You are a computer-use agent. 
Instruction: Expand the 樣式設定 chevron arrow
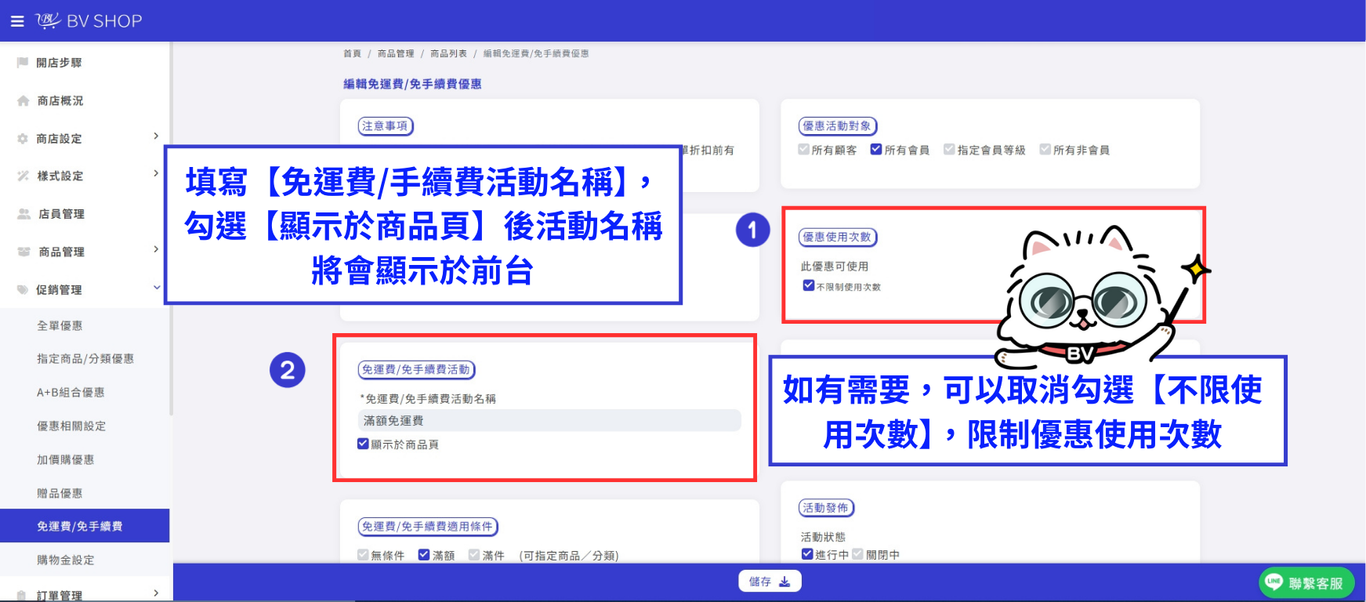click(156, 174)
